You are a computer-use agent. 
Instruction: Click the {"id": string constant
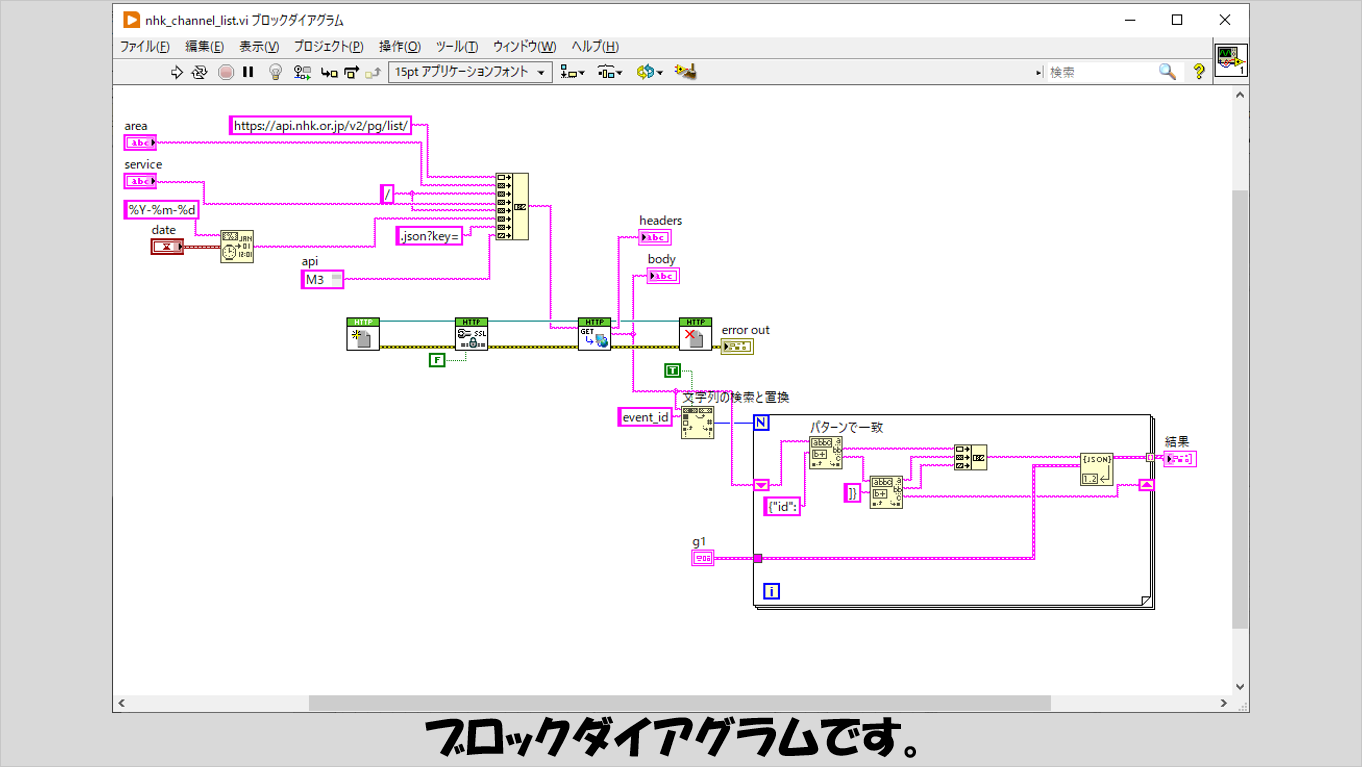click(x=784, y=507)
